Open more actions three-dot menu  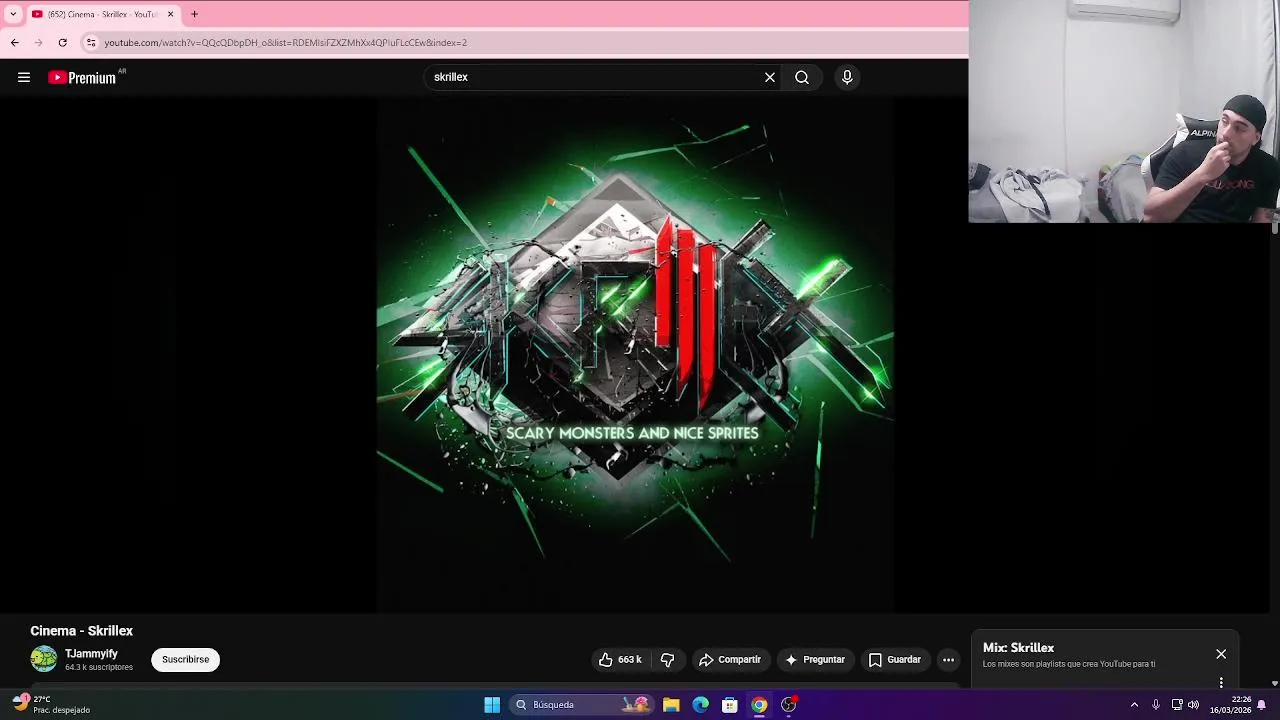(948, 660)
